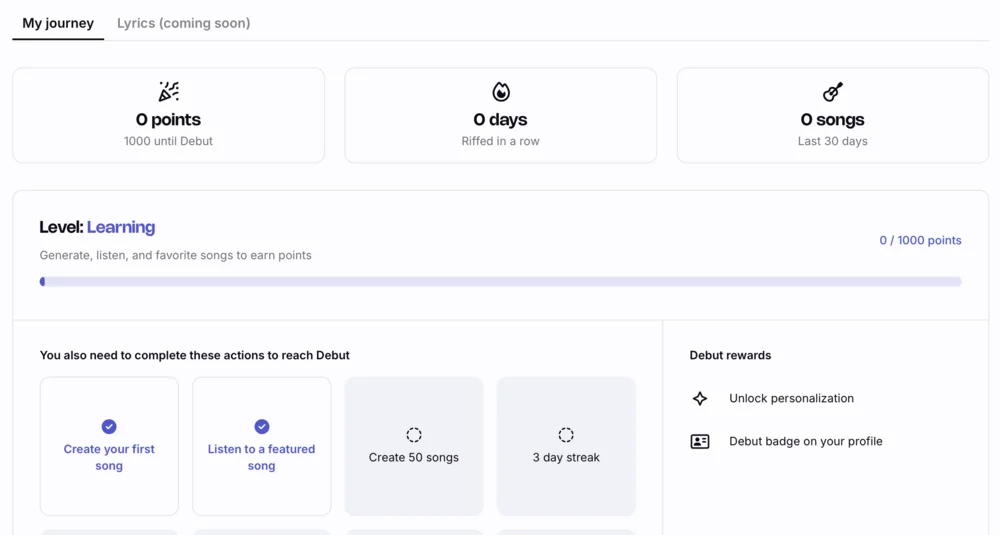Click the guitar songs icon
The width and height of the screenshot is (1000, 535).
pos(833,92)
